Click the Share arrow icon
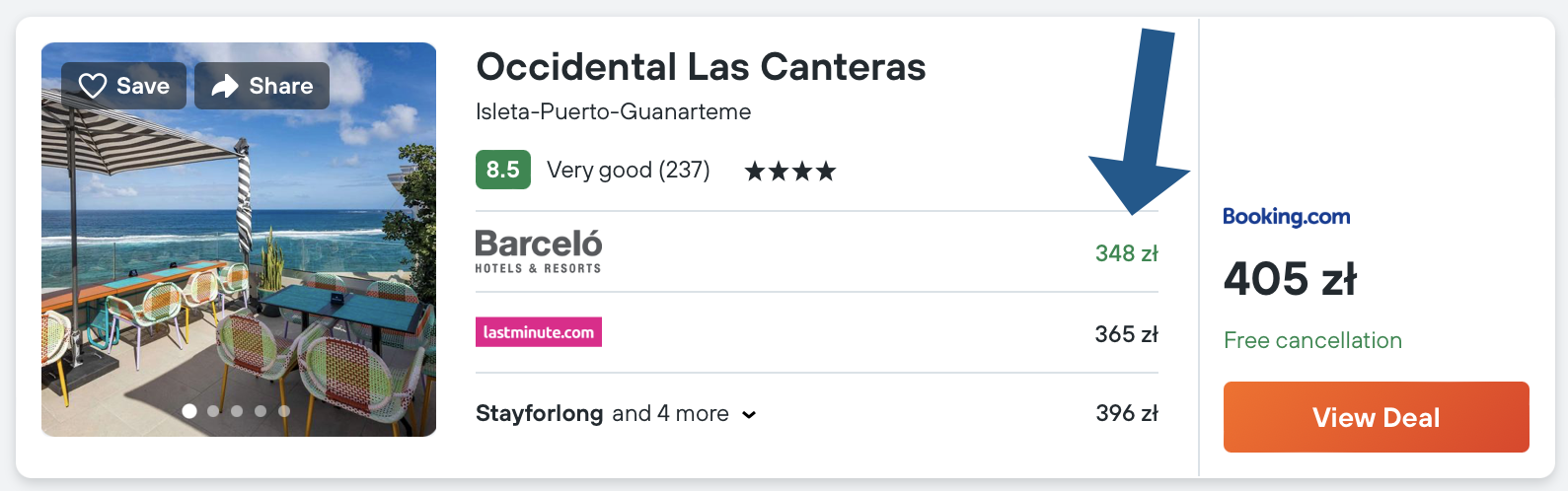Image resolution: width=1568 pixels, height=491 pixels. (x=225, y=87)
